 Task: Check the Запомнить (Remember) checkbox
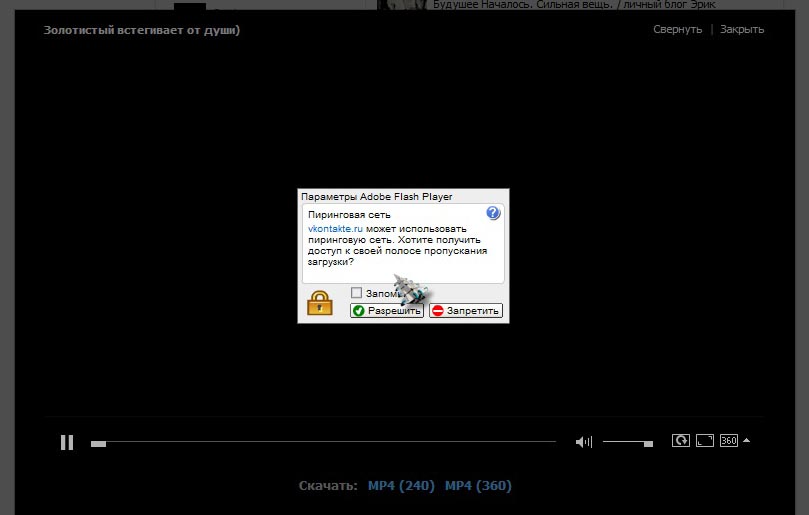356,293
